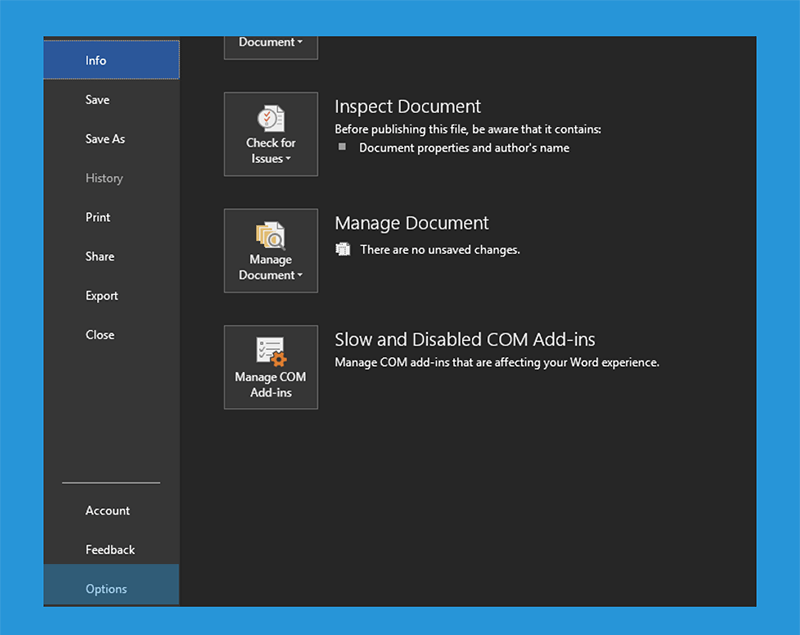
Task: Choose Save As from the sidebar
Action: click(111, 139)
